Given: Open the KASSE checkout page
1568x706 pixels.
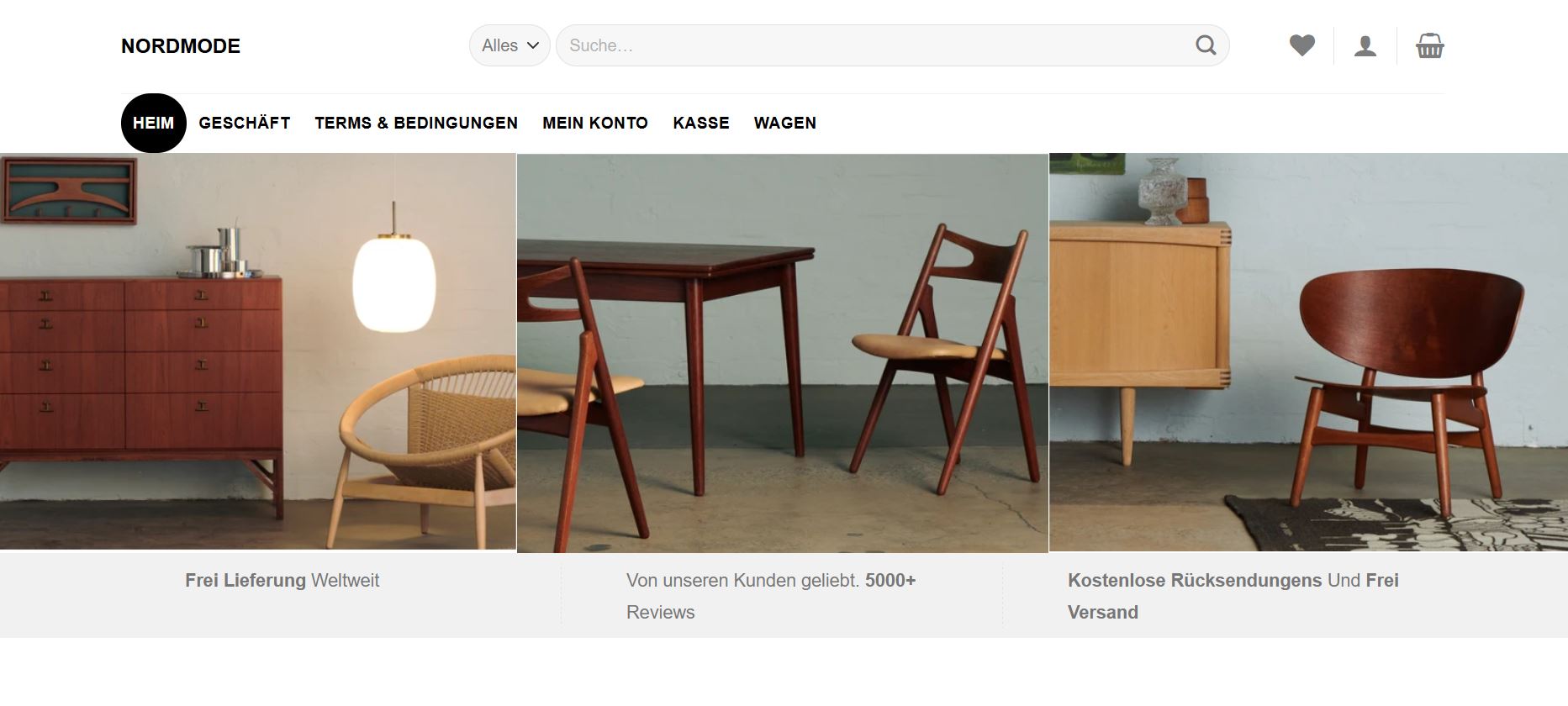Looking at the screenshot, I should tap(701, 123).
